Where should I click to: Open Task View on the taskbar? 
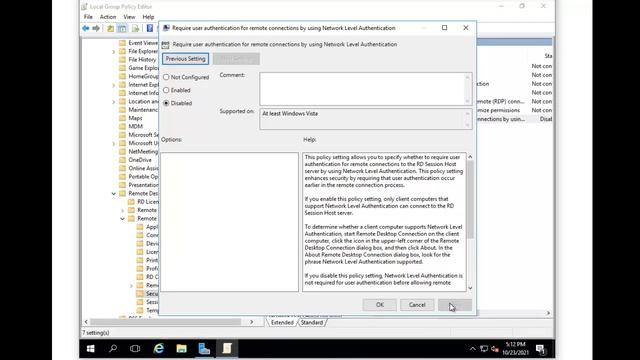tap(135, 349)
